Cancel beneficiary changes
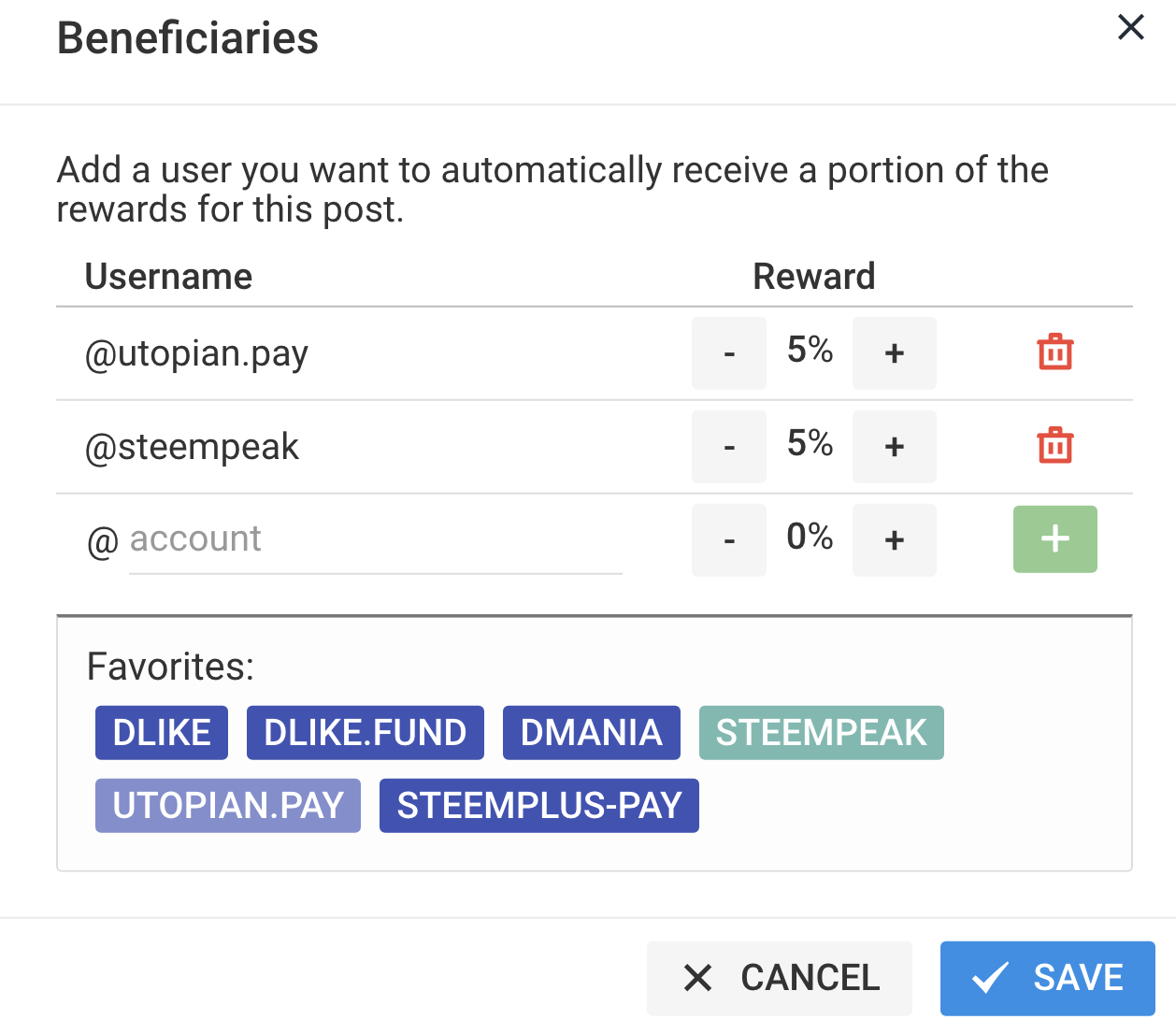The height and width of the screenshot is (1034, 1176). click(779, 978)
